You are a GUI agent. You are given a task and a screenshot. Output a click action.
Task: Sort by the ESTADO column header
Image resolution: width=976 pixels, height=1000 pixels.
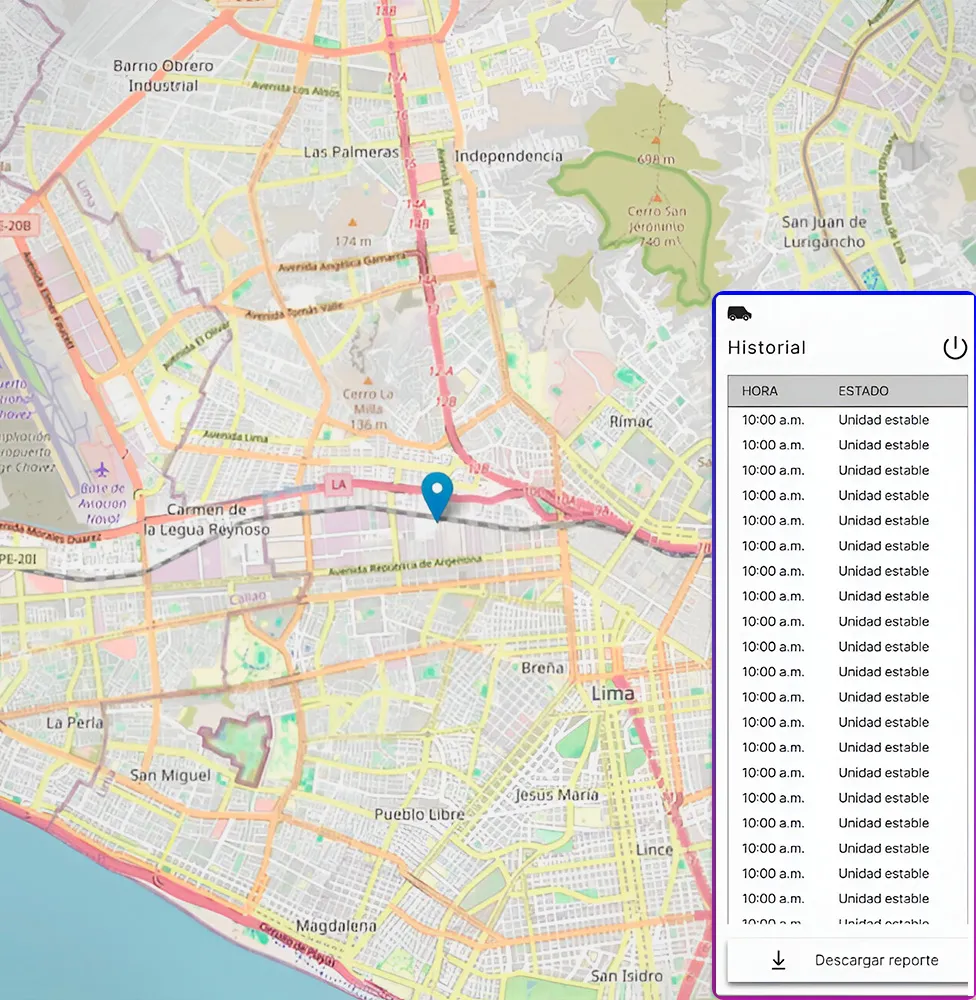(863, 391)
